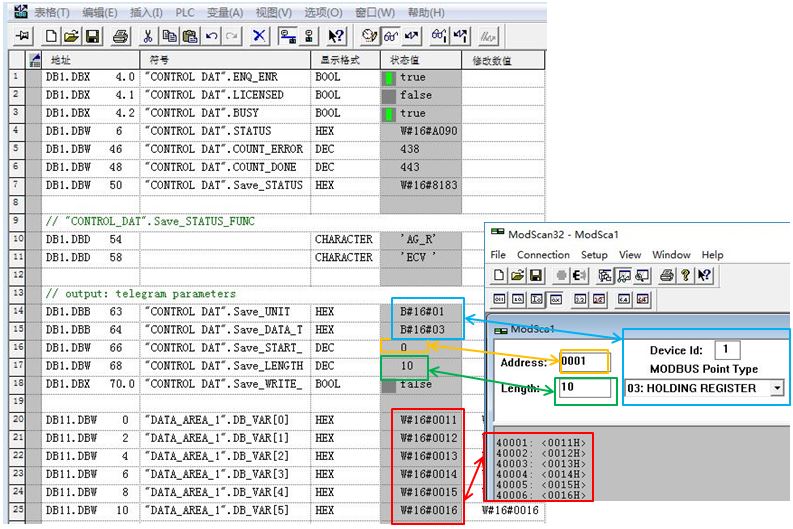Click ModScan32 new document icon
Image resolution: width=793 pixels, height=529 pixels.
pos(499,275)
